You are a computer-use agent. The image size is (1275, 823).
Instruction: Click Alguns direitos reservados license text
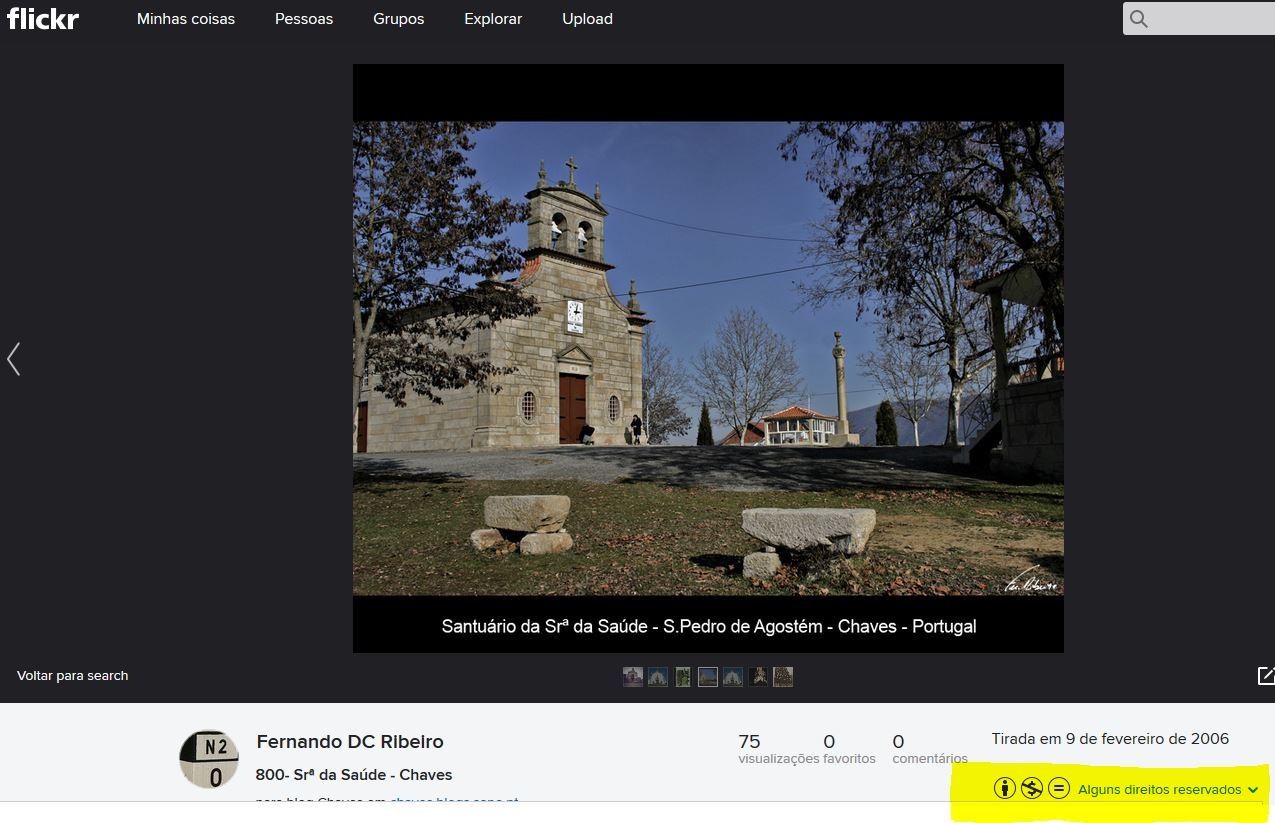click(1159, 790)
